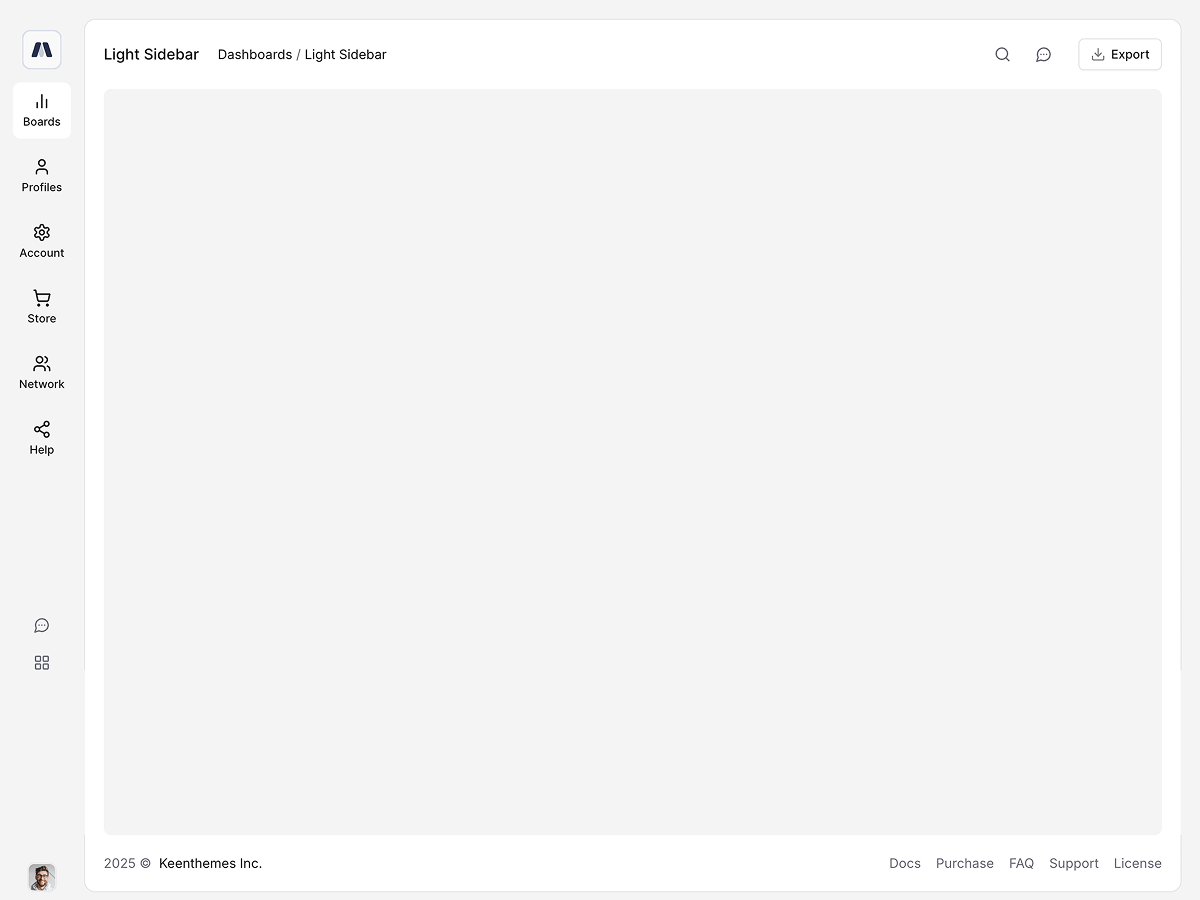The image size is (1200, 900).
Task: Open user avatar profile menu
Action: tap(42, 877)
